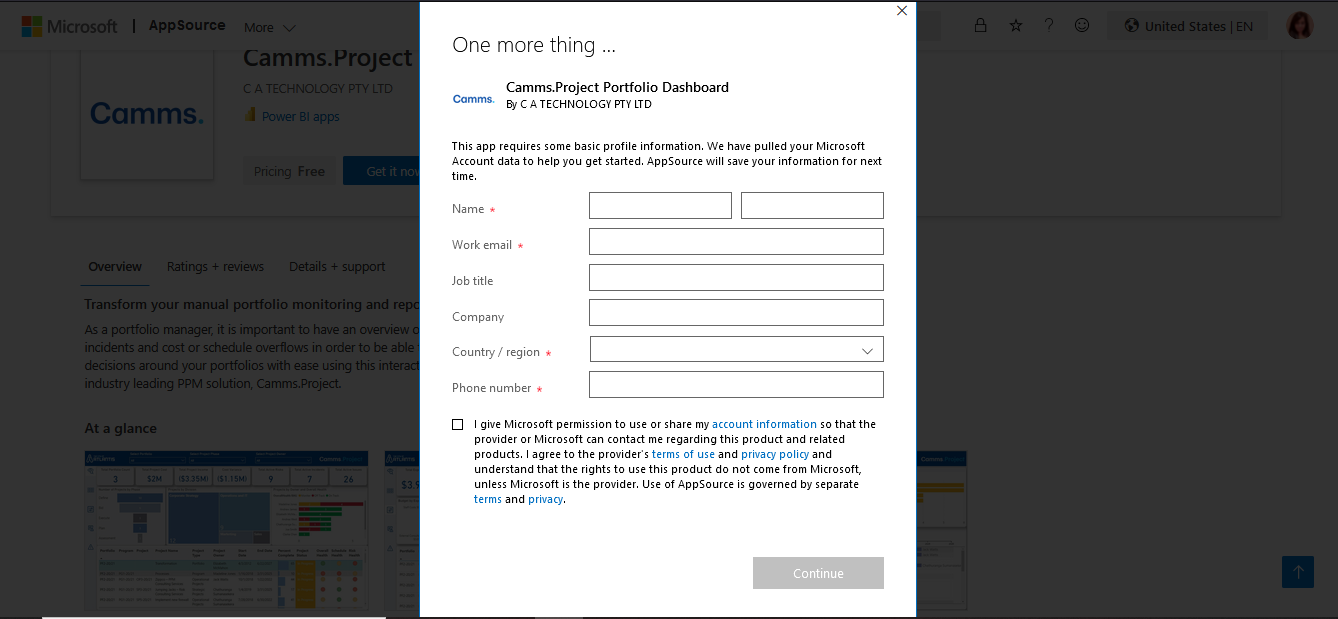Open the Country / region dropdown
This screenshot has width=1338, height=619.
(x=737, y=349)
